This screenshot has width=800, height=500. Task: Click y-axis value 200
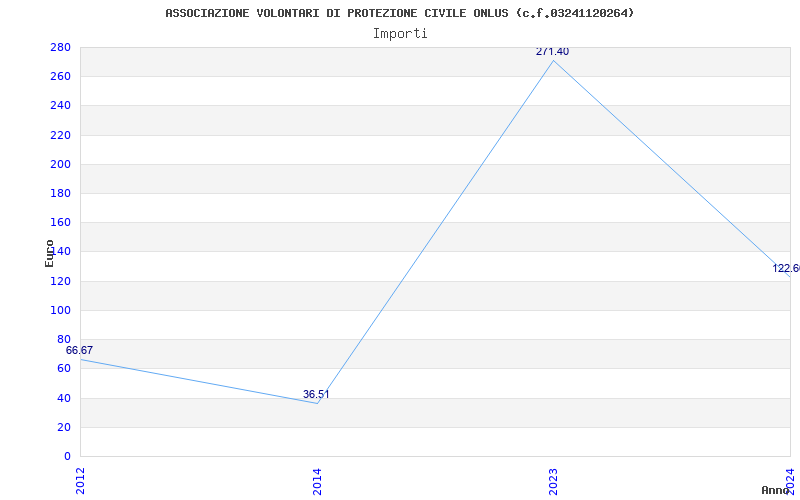point(60,164)
